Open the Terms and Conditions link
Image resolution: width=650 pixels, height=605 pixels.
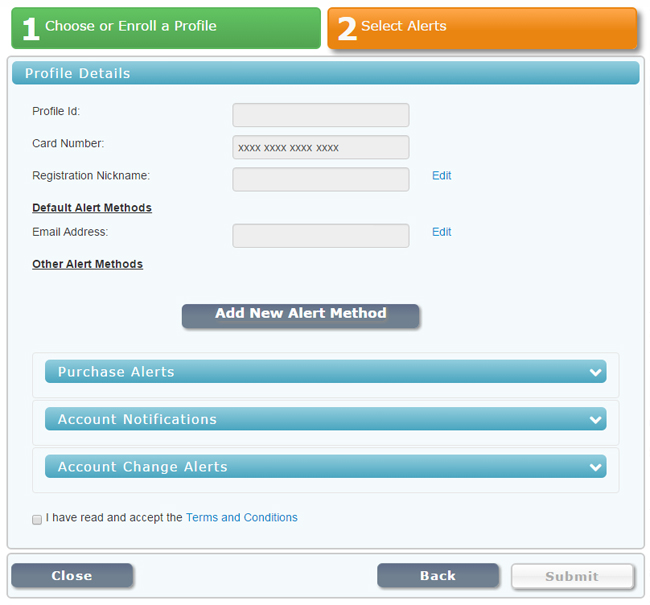tap(242, 518)
